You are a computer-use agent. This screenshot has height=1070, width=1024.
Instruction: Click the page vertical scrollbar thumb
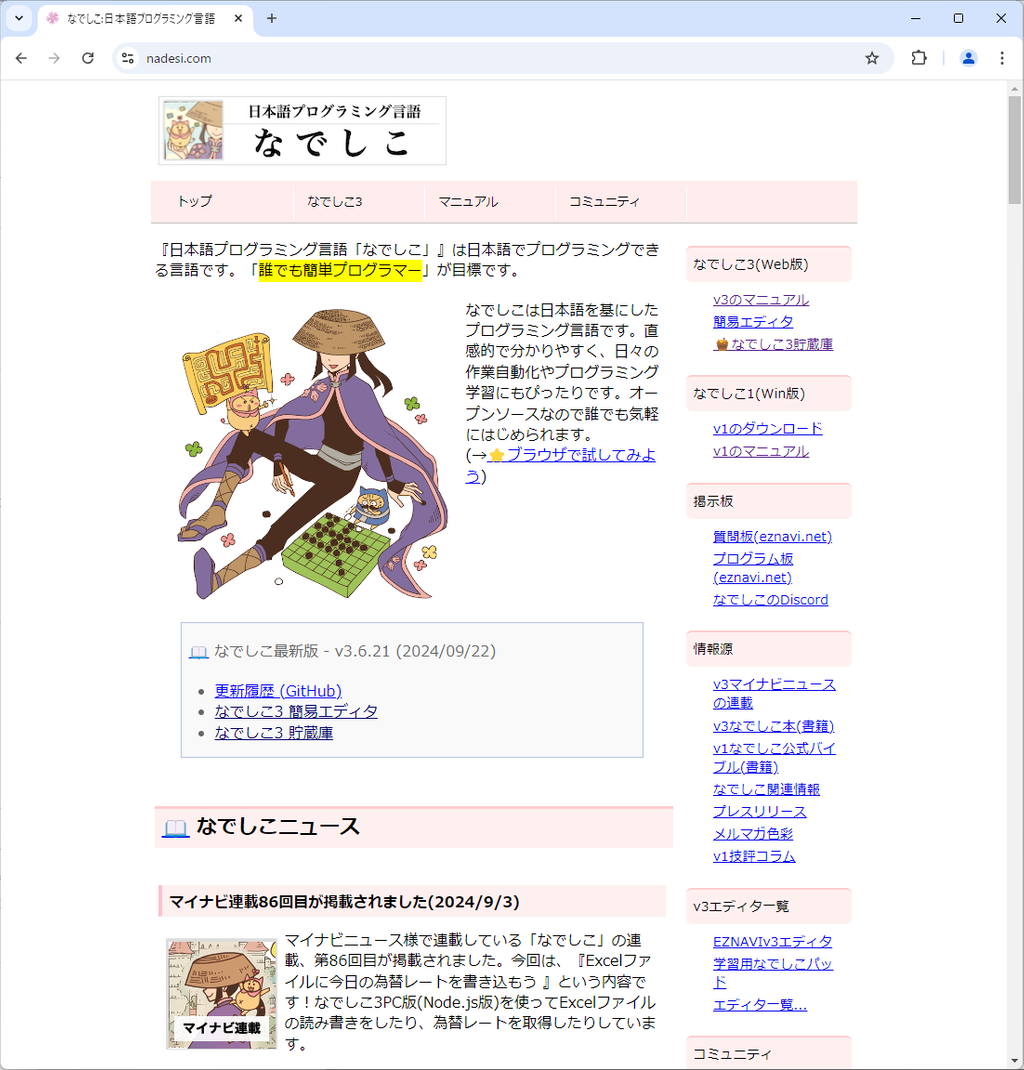click(x=1015, y=150)
